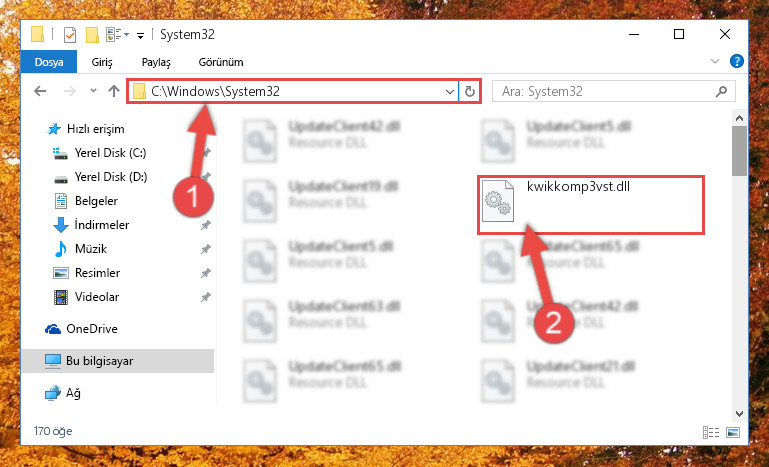Click the back navigation arrow
769x467 pixels.
pos(40,91)
